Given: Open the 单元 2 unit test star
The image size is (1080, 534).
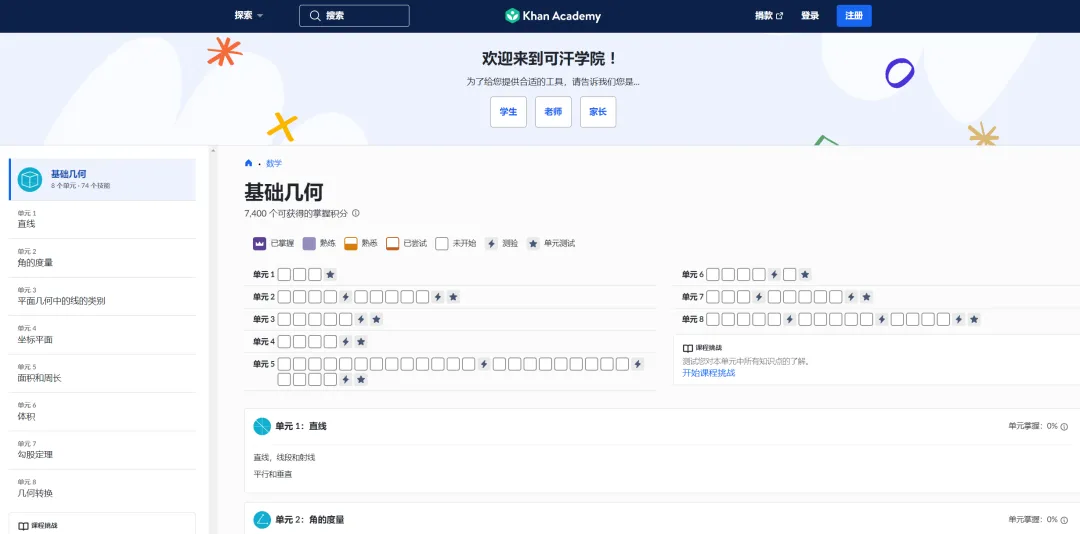Looking at the screenshot, I should coord(453,297).
